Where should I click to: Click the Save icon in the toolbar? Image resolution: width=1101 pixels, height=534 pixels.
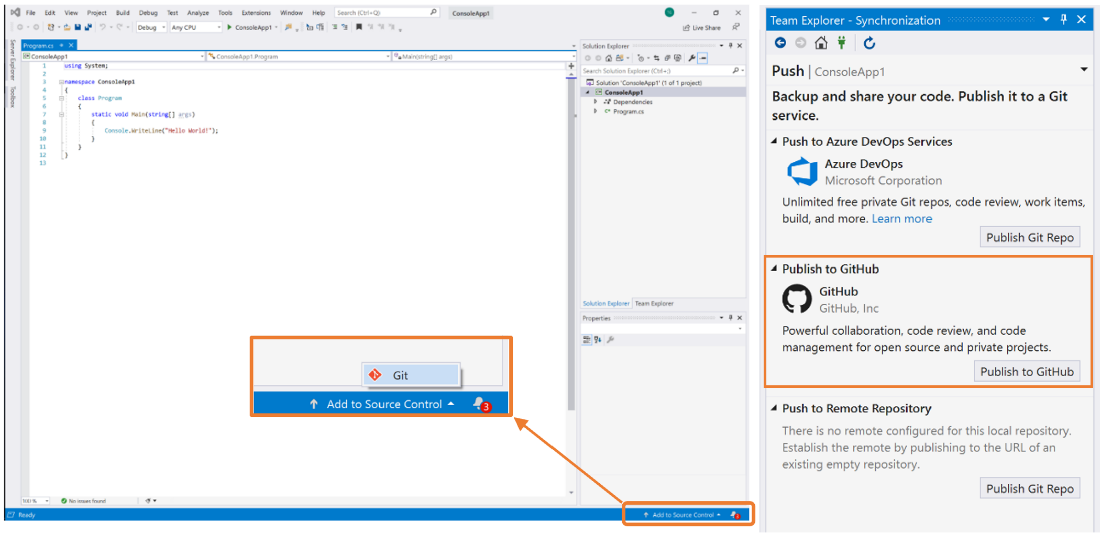pos(78,27)
